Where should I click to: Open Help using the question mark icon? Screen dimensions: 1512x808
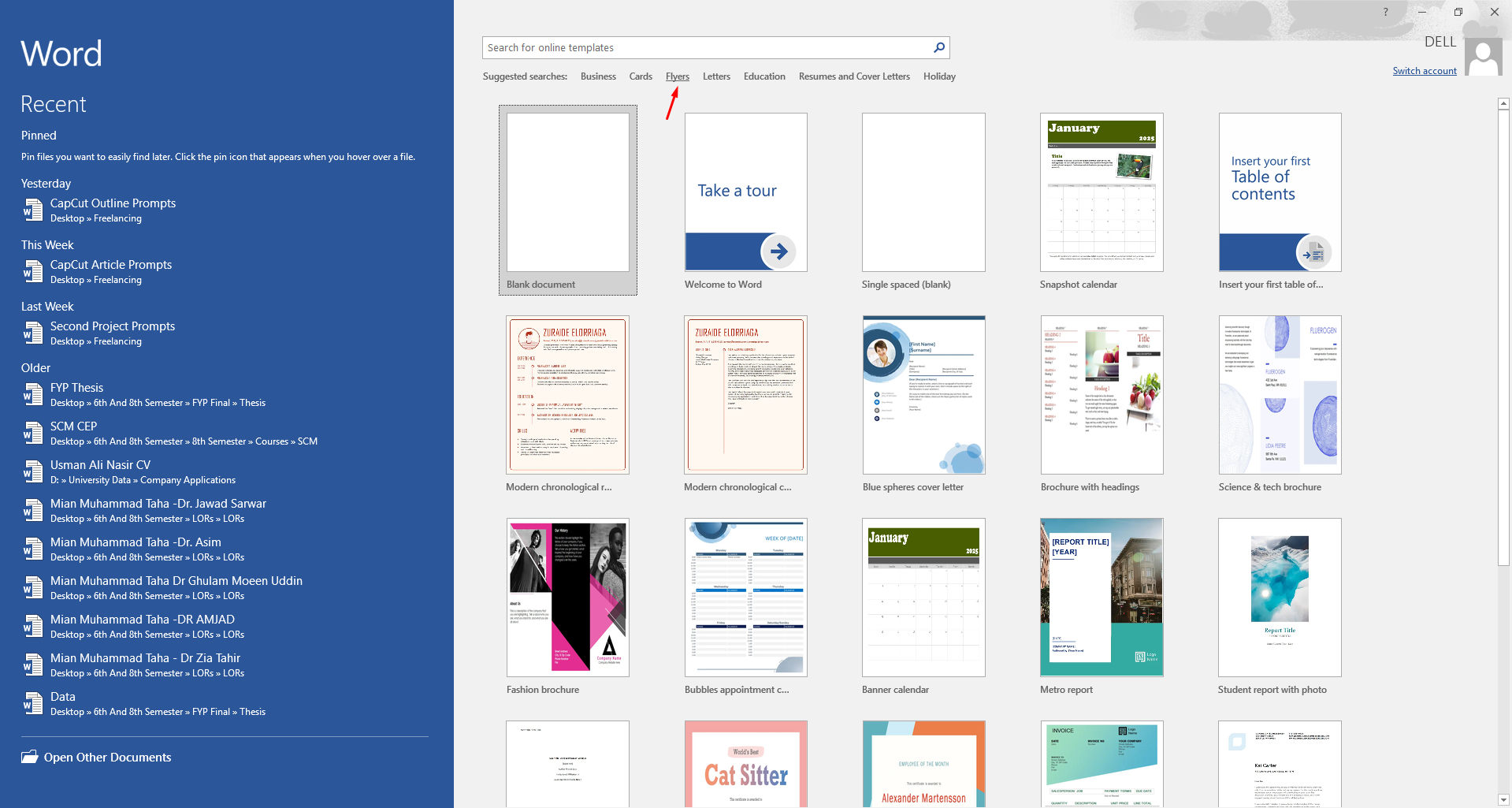1384,12
